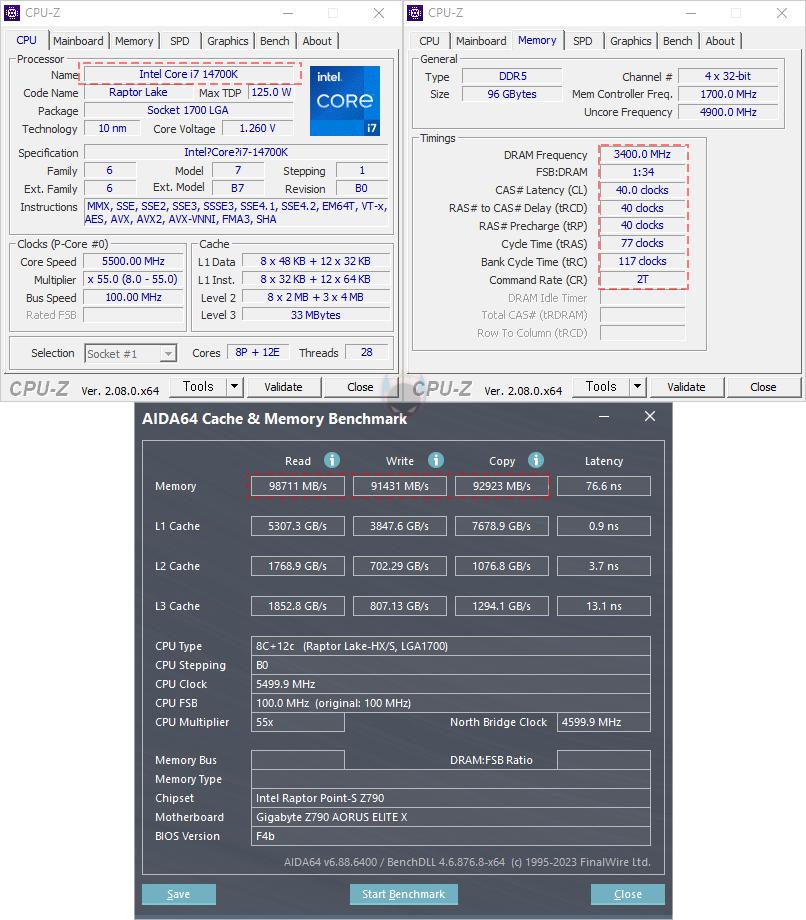Open About tab in right CPU-Z window
The image size is (806, 920).
pos(720,41)
